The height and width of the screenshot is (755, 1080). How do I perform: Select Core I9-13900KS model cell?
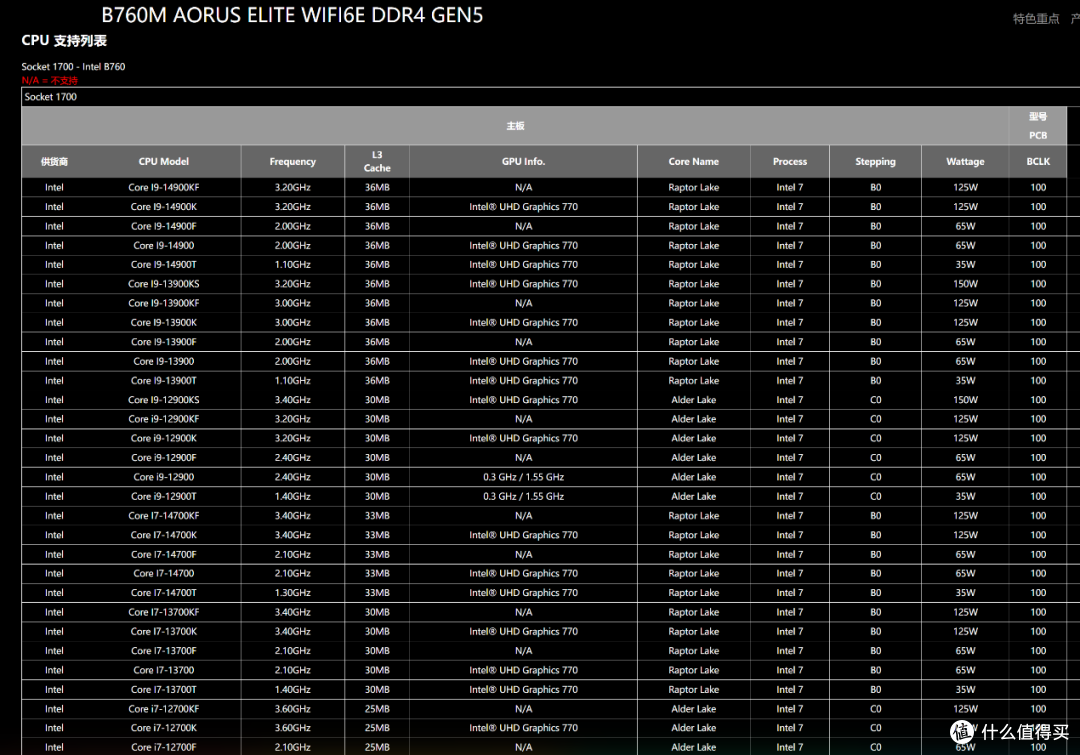coord(163,284)
